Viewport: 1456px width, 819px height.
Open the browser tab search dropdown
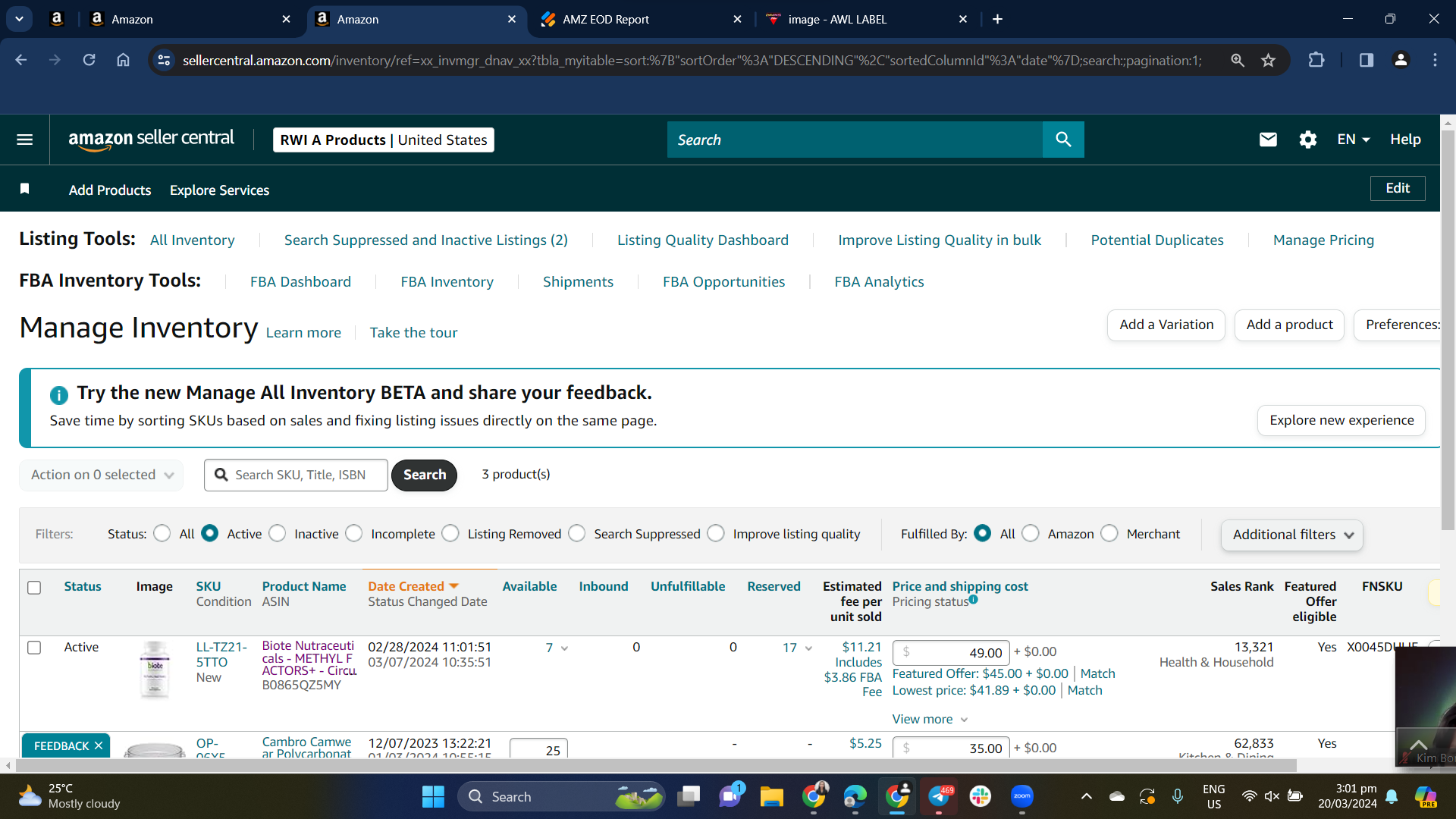19,19
